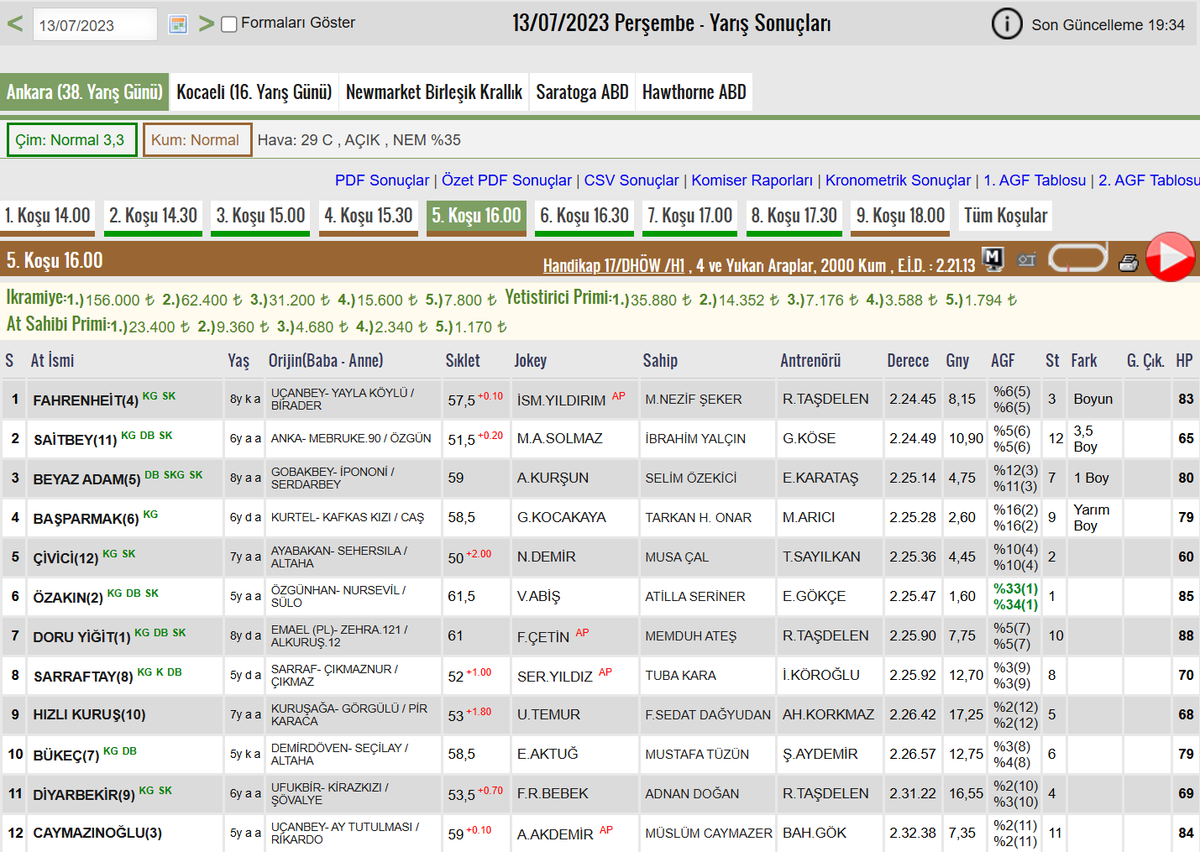This screenshot has height=852, width=1200.
Task: Show Tüm Koşular tab
Action: click(x=1005, y=216)
